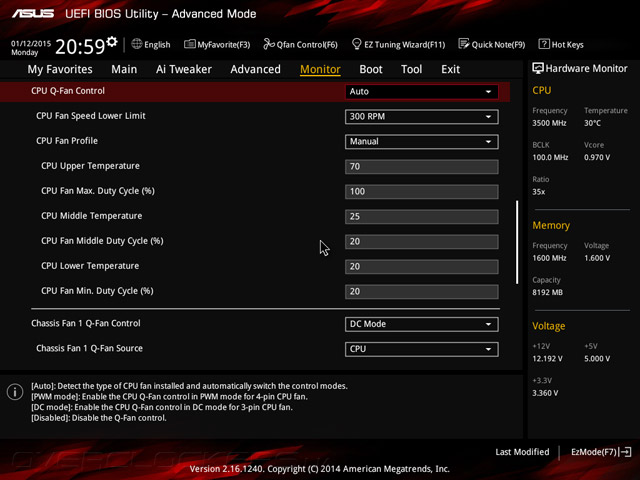The width and height of the screenshot is (640, 480).
Task: Click the Ratio 35x value
Action: pos(538,192)
